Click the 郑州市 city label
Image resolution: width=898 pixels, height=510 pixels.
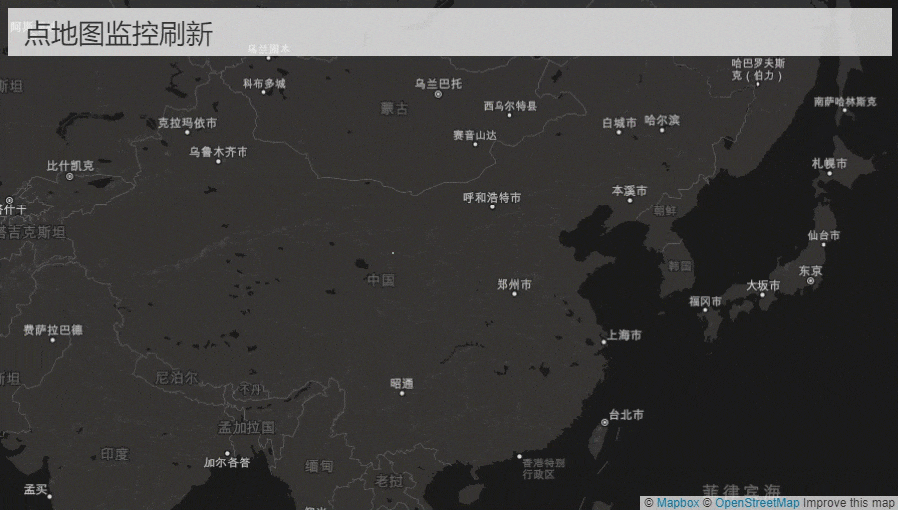click(x=514, y=284)
